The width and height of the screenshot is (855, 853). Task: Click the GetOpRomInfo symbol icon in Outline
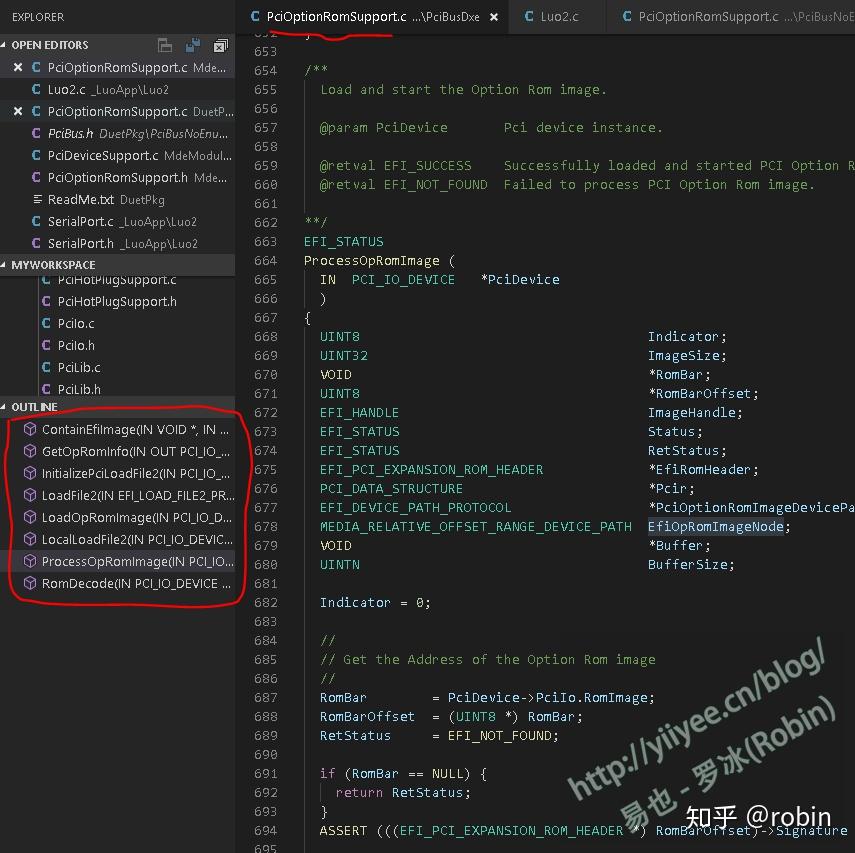coord(31,451)
